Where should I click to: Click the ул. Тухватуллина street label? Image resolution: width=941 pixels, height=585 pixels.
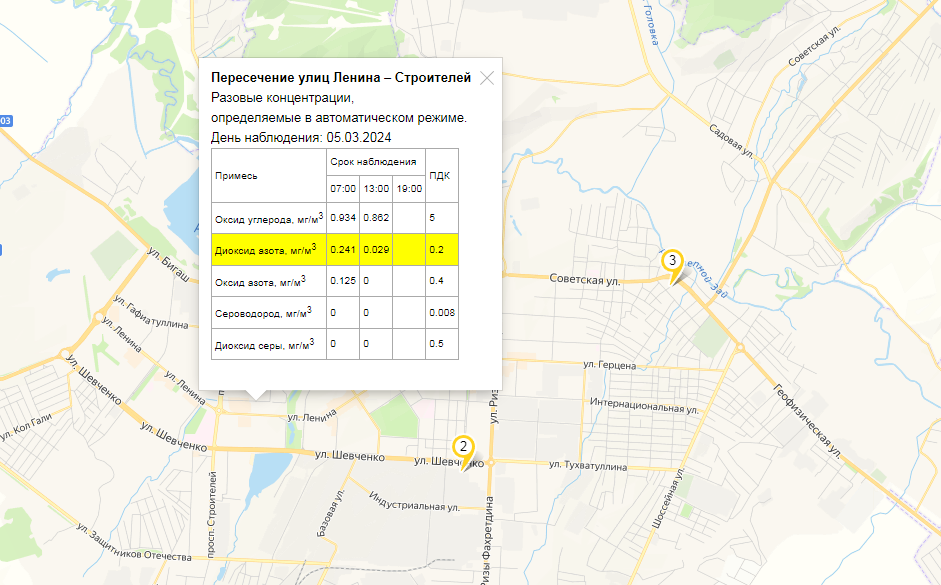pos(588,466)
